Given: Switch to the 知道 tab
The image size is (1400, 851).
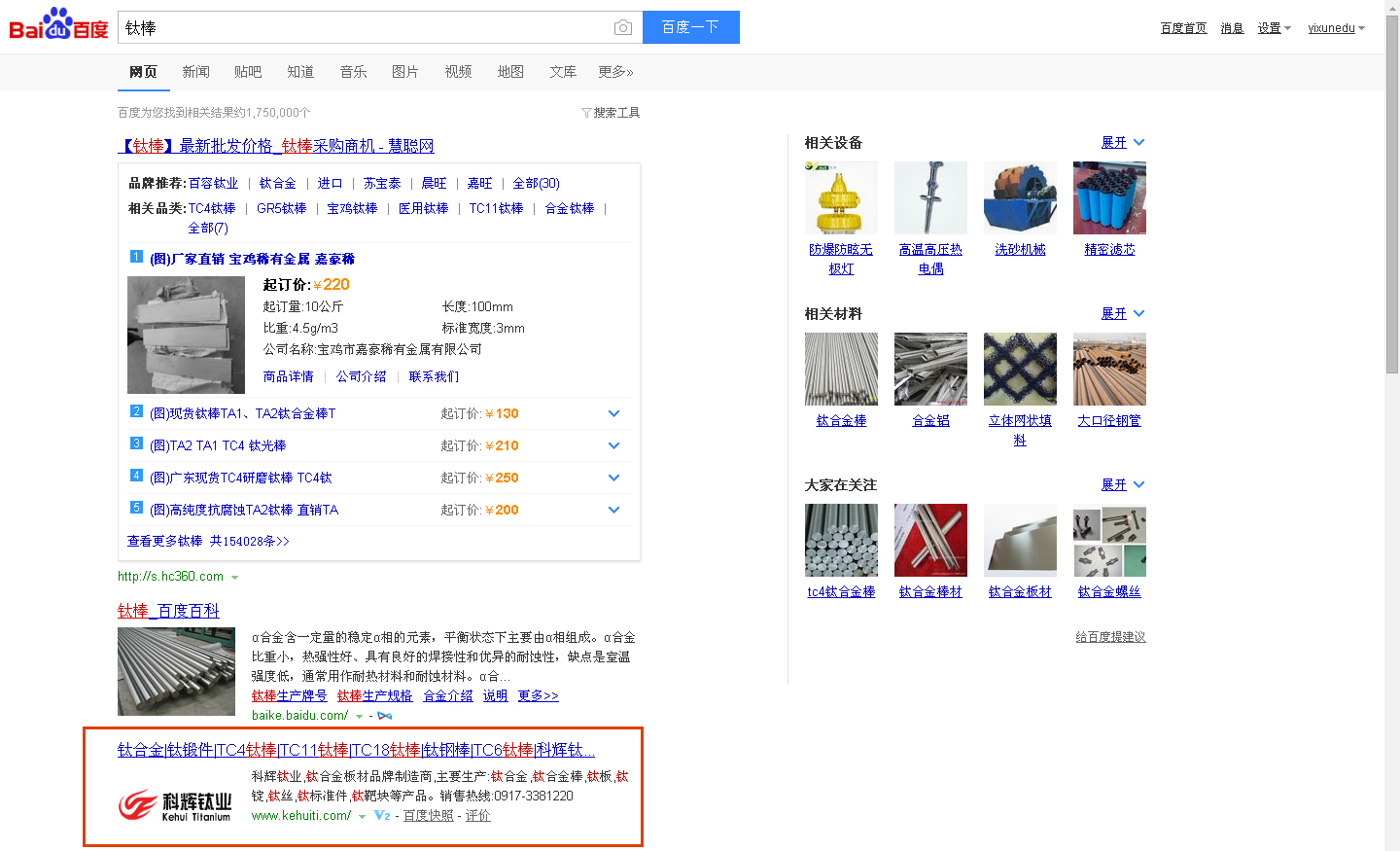Looking at the screenshot, I should tap(300, 72).
